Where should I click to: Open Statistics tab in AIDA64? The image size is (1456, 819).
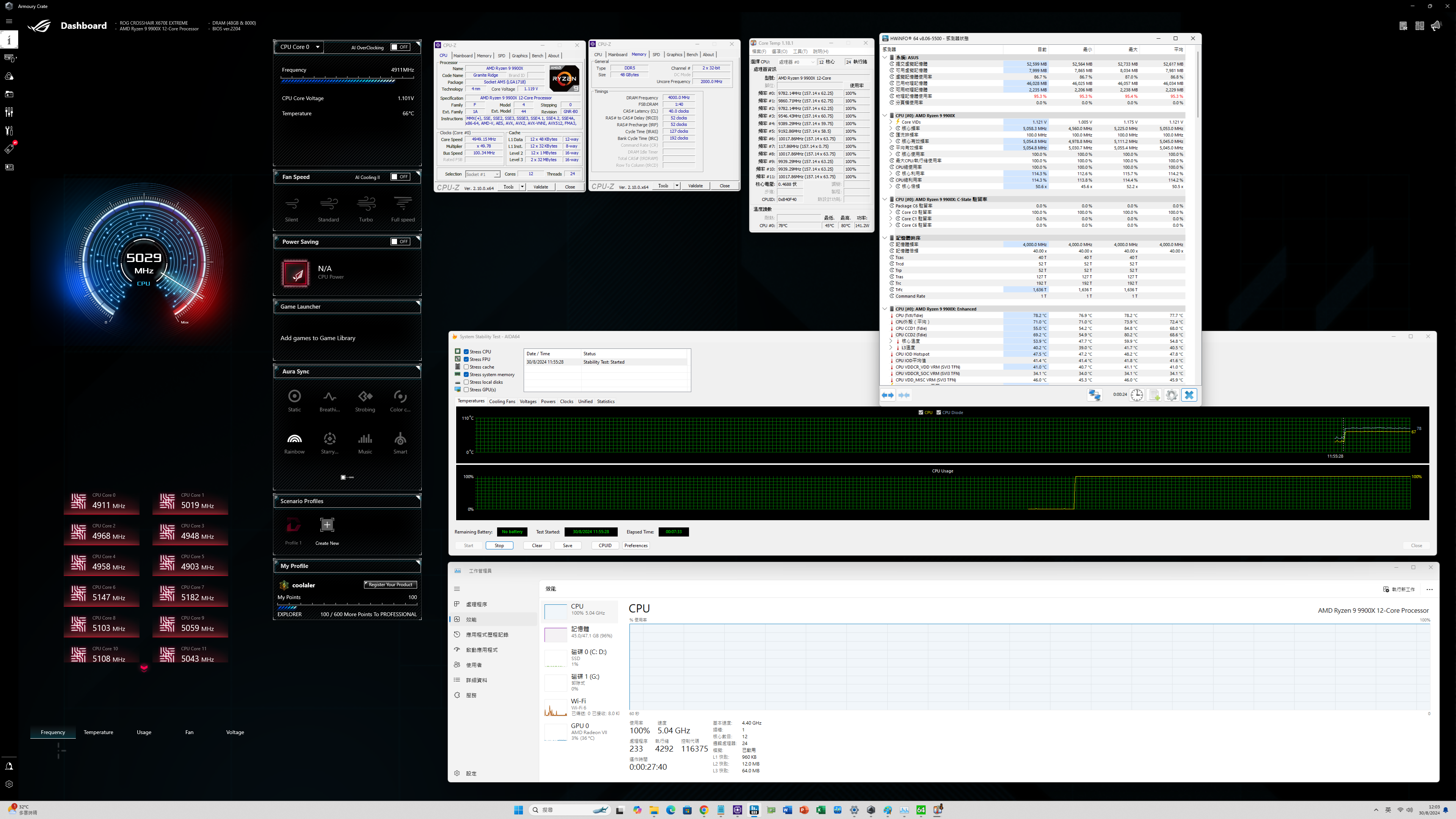[x=606, y=401]
